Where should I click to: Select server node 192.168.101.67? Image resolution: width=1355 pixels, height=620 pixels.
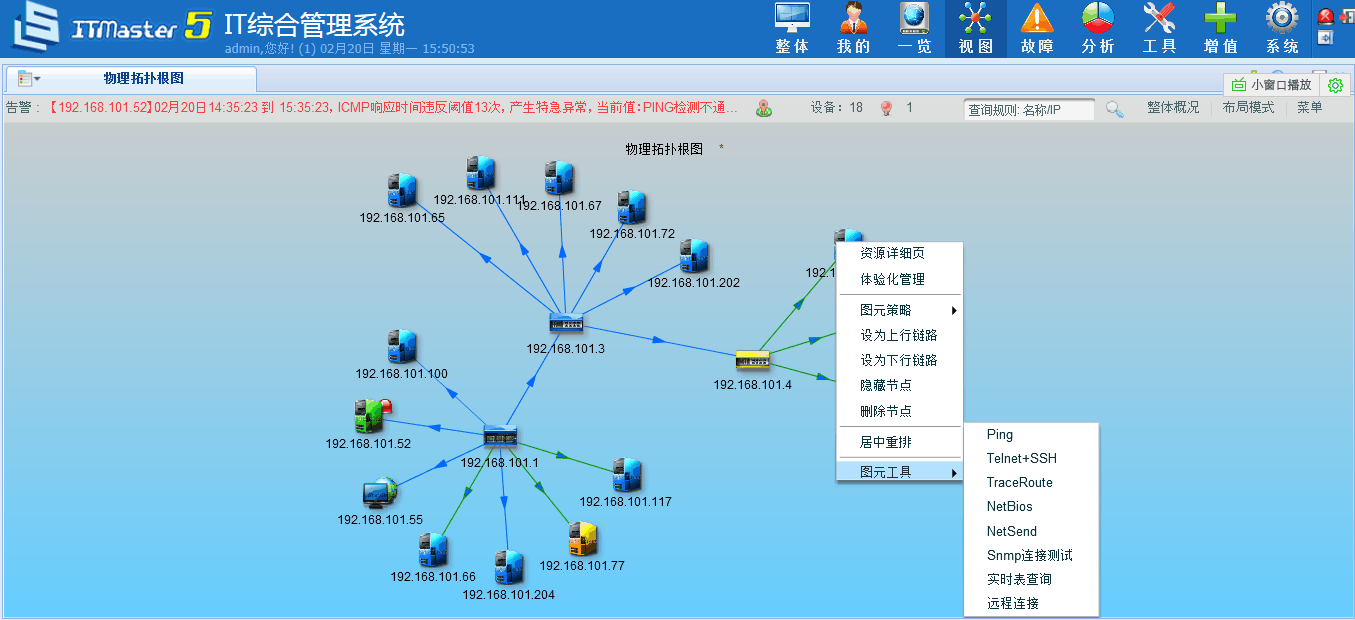tap(559, 179)
